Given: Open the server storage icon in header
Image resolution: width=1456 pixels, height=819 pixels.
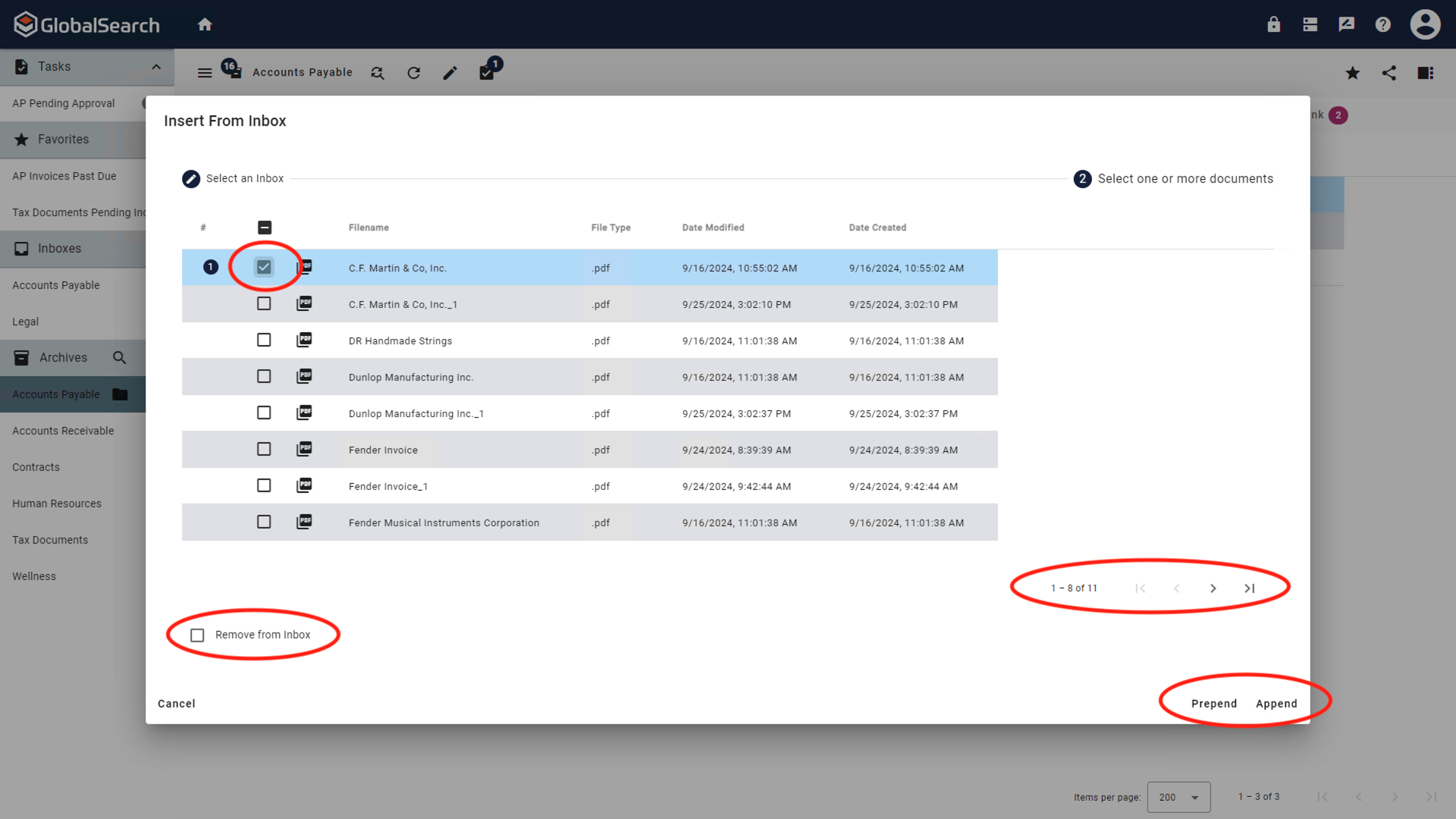Looking at the screenshot, I should 1310,24.
